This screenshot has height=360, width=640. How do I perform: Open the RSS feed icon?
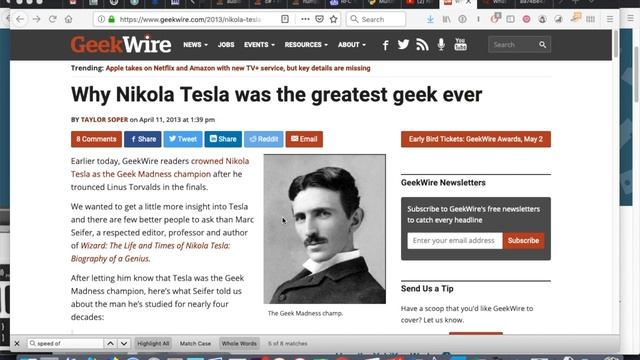pos(422,44)
